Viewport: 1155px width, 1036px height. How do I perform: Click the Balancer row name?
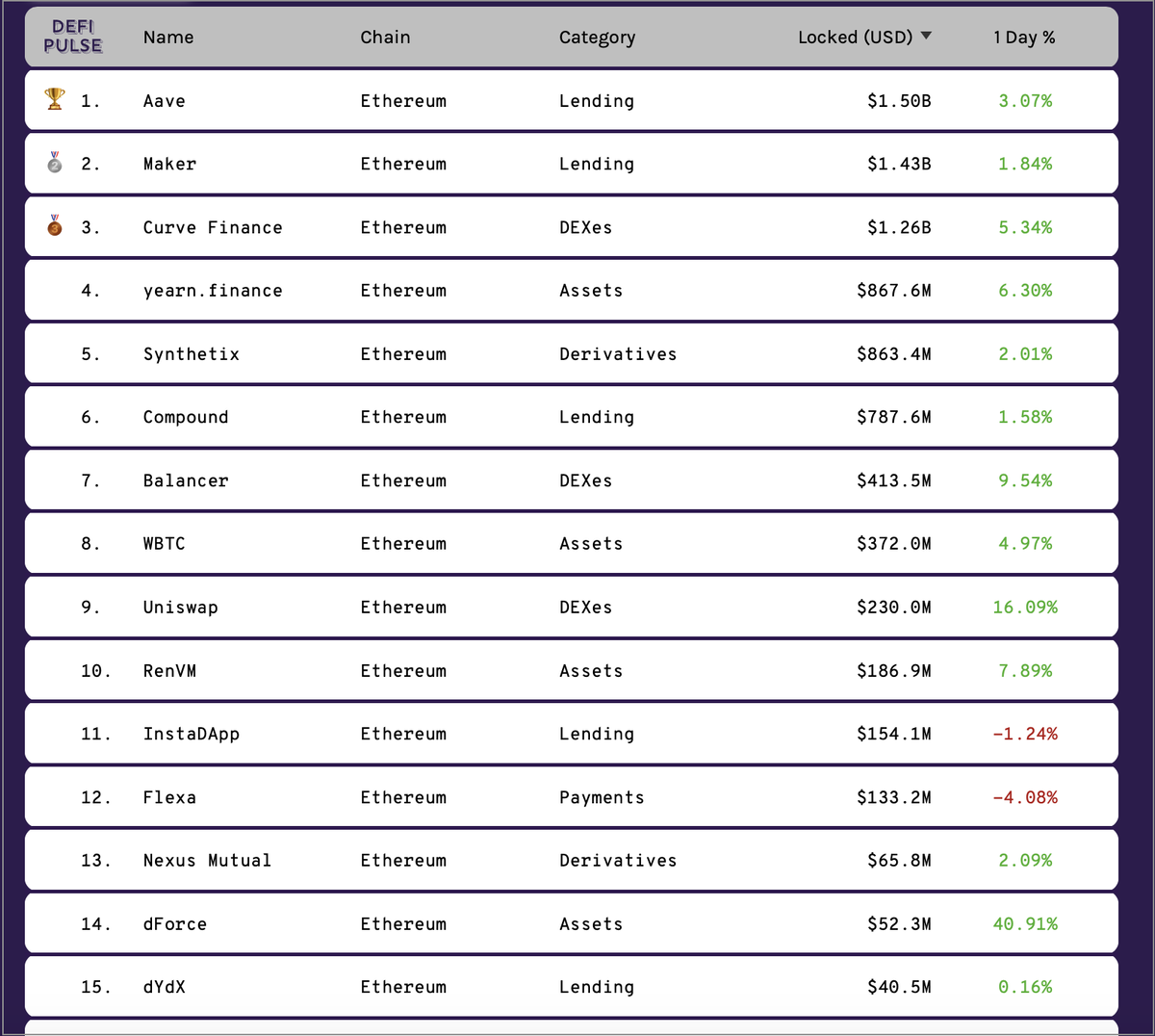(186, 480)
